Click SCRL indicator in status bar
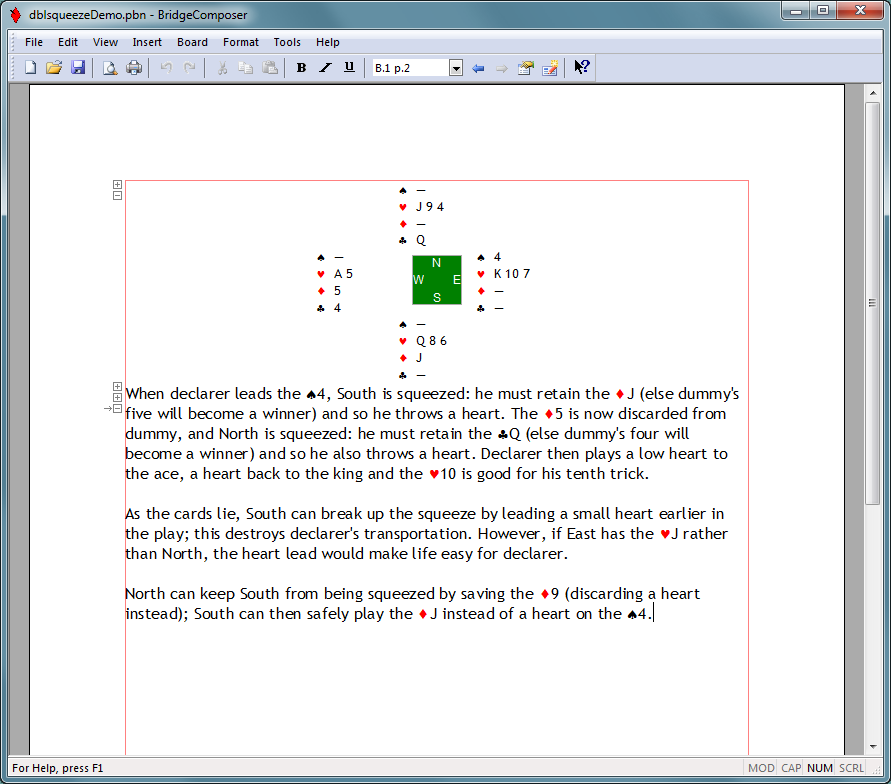The height and width of the screenshot is (784, 891). (851, 768)
